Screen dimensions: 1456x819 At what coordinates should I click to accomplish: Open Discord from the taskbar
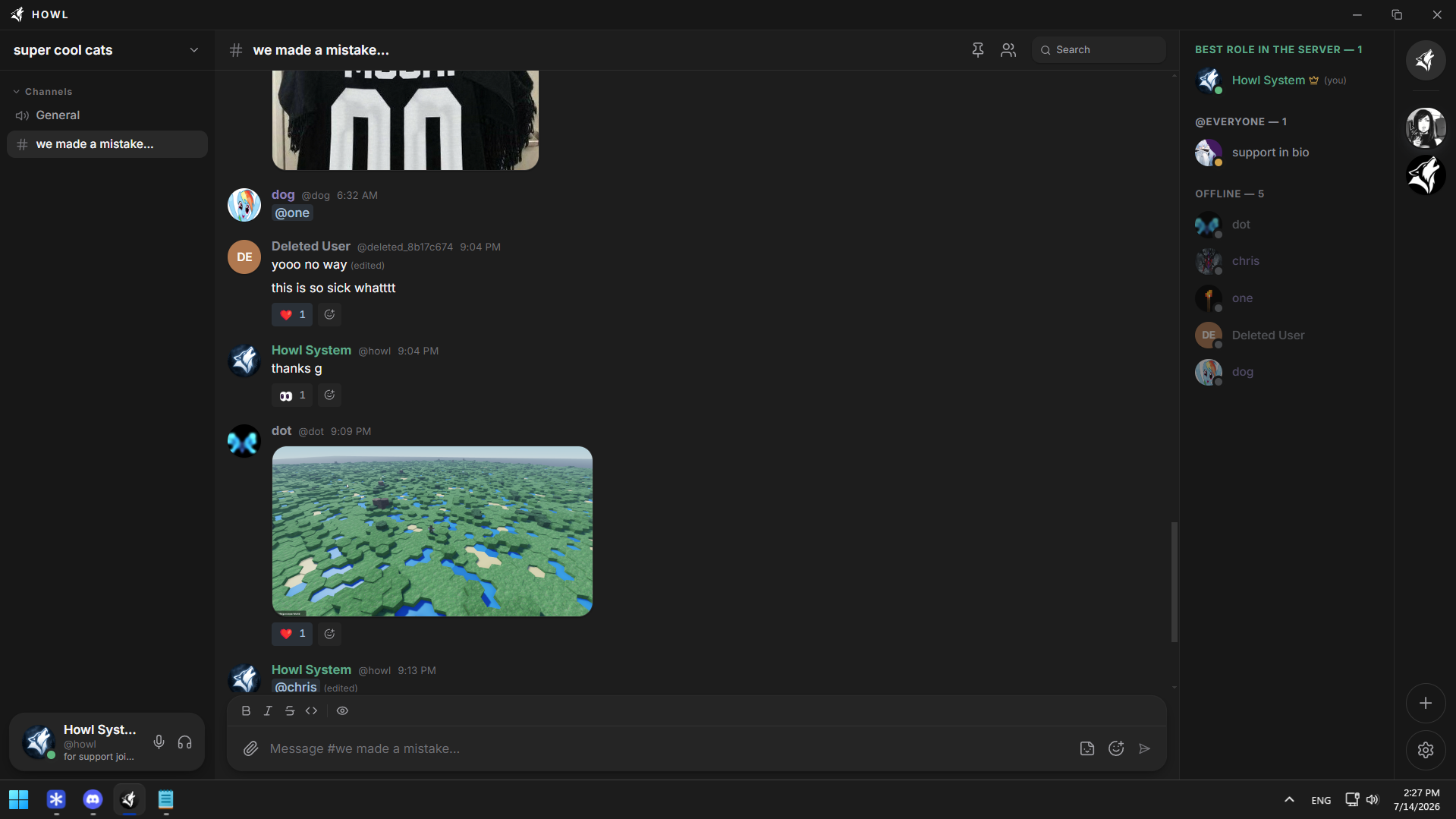pyautogui.click(x=93, y=799)
